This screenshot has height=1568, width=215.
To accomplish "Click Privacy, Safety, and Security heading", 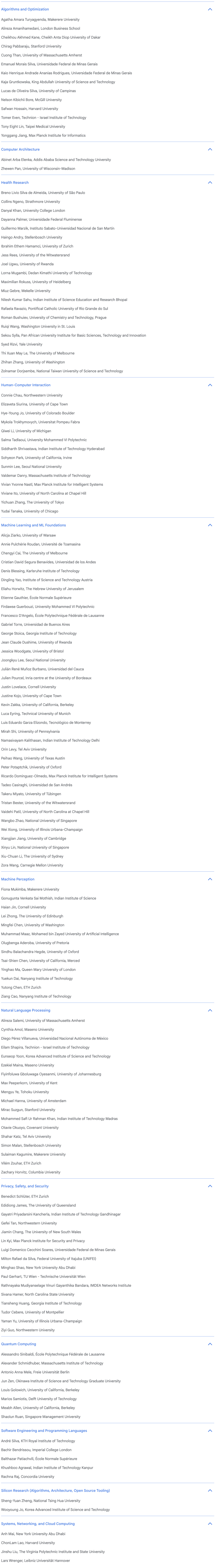I will pyautogui.click(x=25, y=1186).
